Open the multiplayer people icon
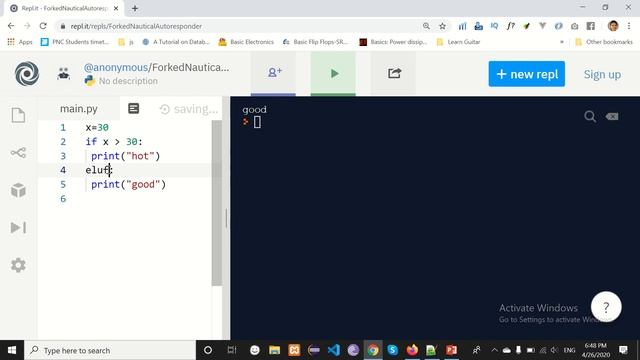Image resolution: width=640 pixels, height=360 pixels. pos(63,73)
